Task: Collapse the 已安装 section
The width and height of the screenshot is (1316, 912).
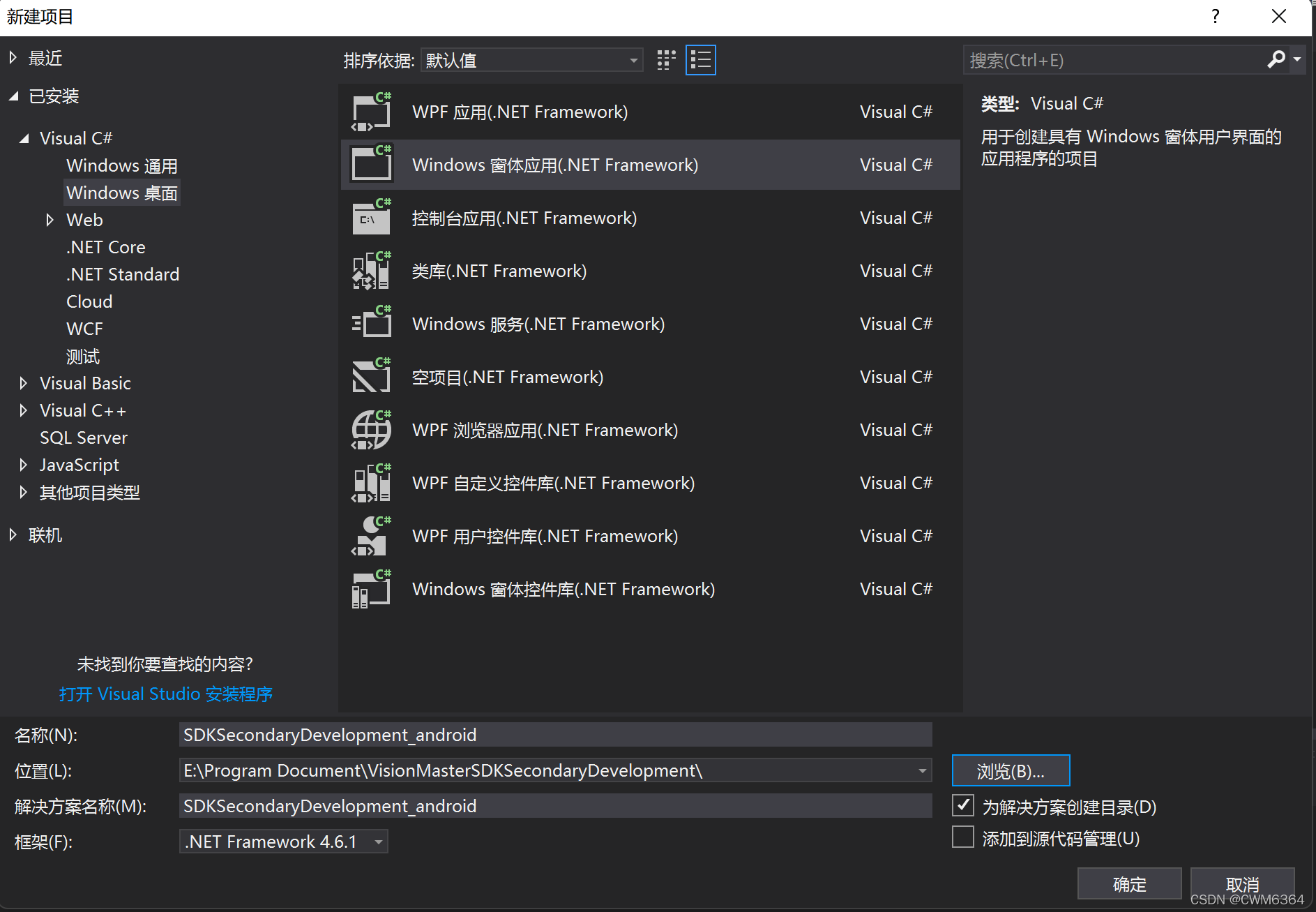Action: (13, 96)
